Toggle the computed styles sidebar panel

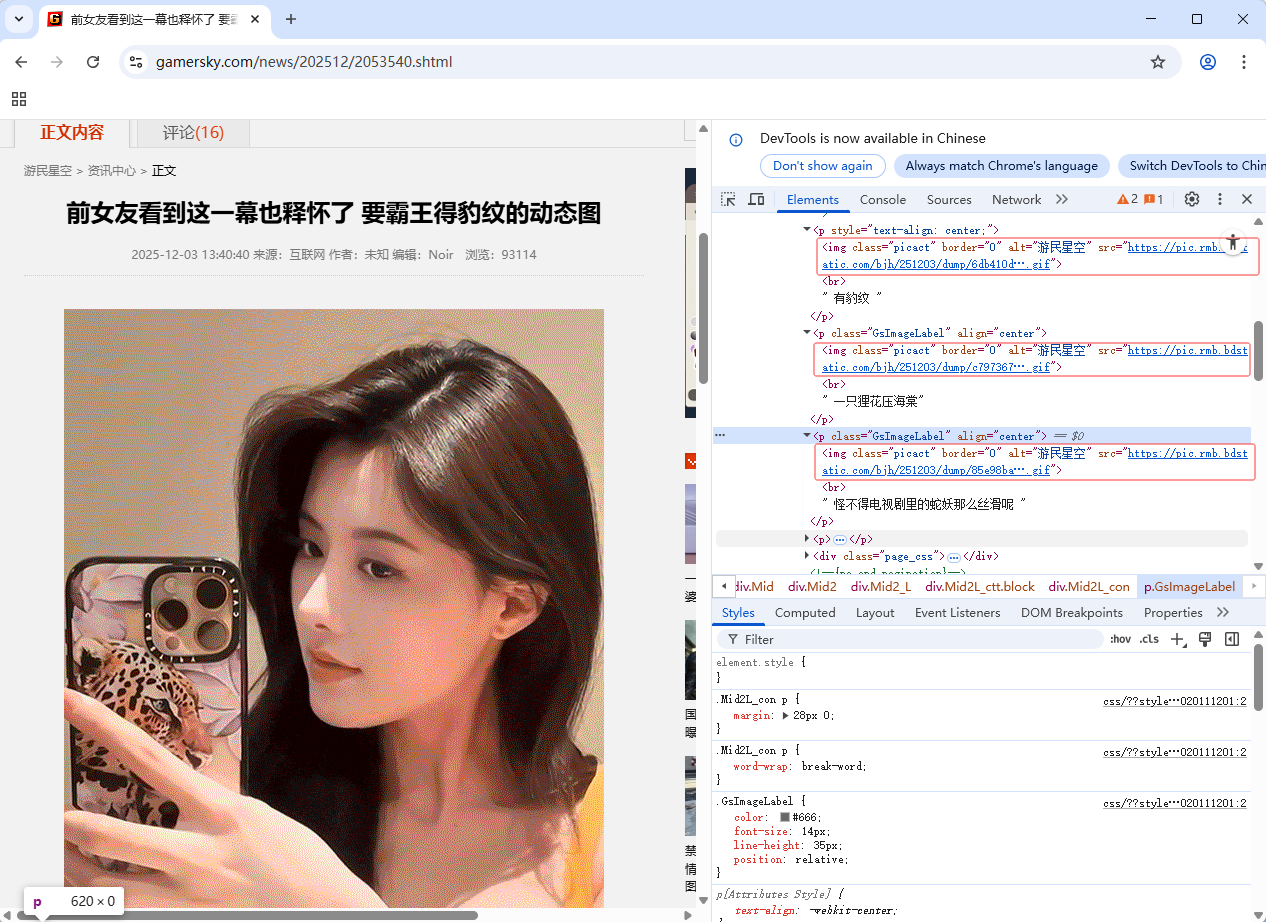(805, 612)
